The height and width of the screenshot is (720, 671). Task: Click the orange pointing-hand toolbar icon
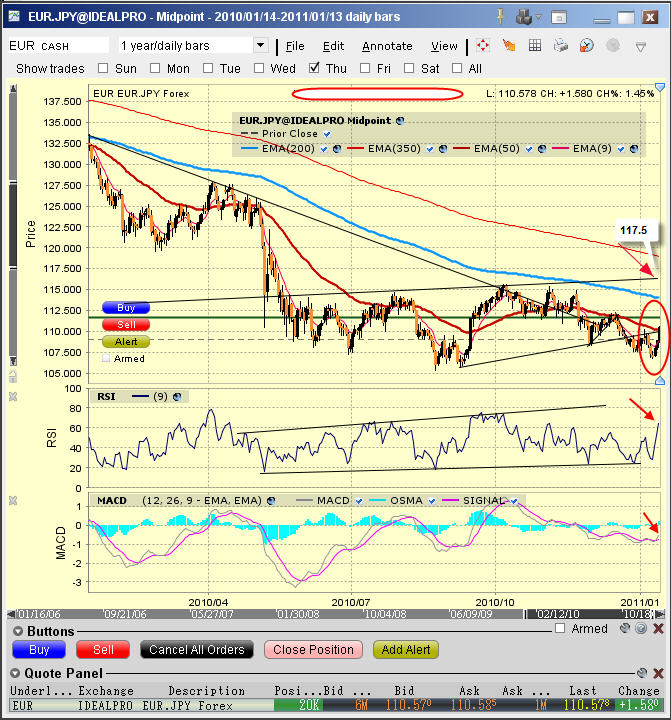[509, 45]
